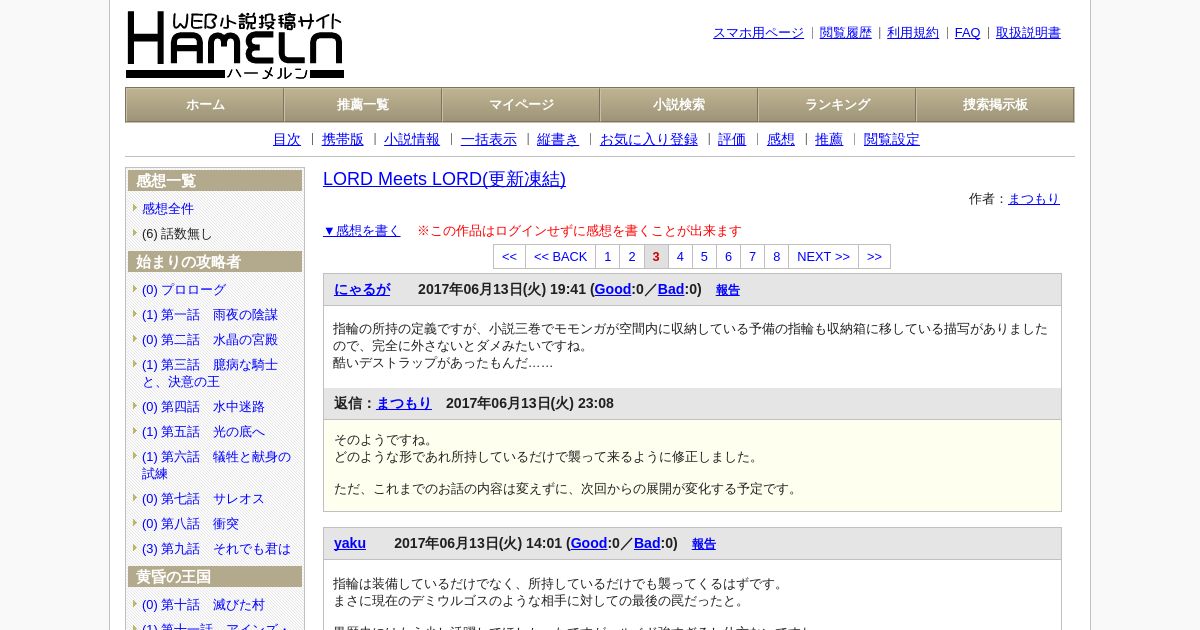The width and height of the screenshot is (1200, 630).
Task: Open 小説情報 in the sub menu
Action: (x=412, y=140)
